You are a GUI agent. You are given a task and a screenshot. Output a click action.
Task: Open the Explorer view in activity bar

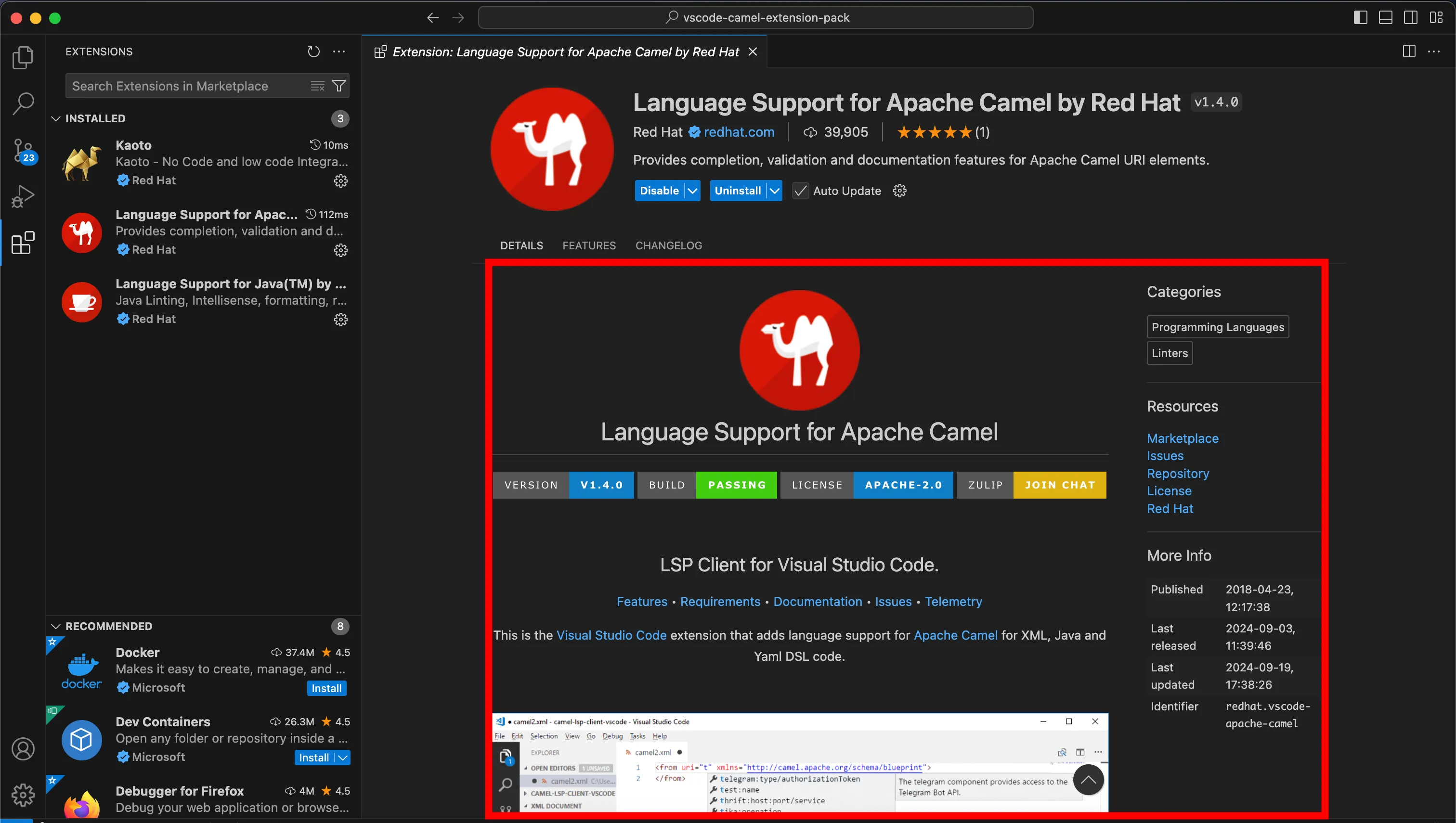[x=23, y=57]
